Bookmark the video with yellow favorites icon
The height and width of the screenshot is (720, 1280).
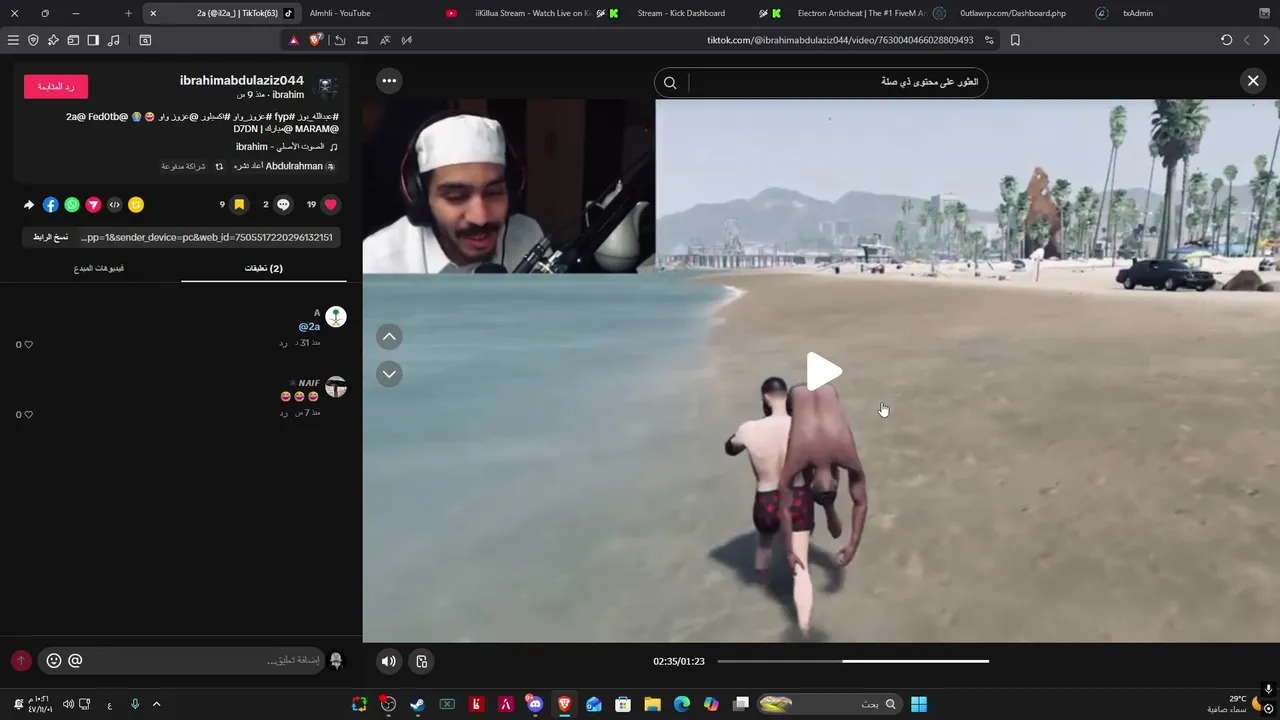click(239, 204)
